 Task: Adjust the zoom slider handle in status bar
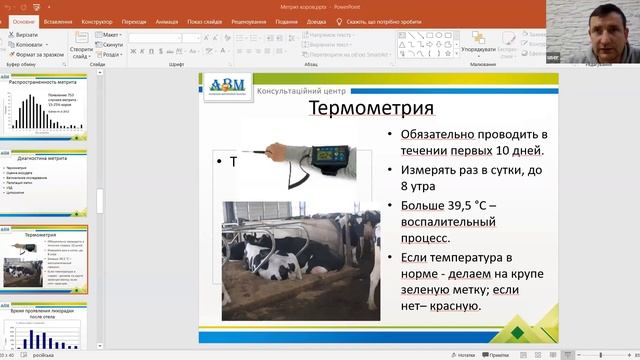601,355
